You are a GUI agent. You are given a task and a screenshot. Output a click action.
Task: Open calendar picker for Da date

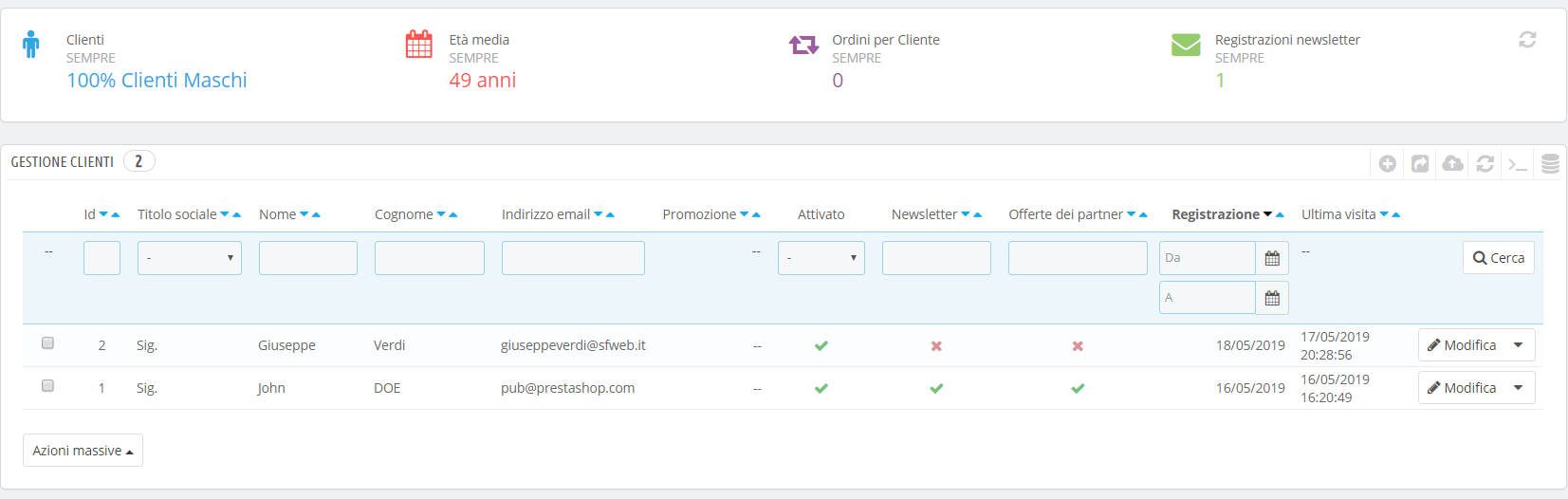pos(1272,258)
